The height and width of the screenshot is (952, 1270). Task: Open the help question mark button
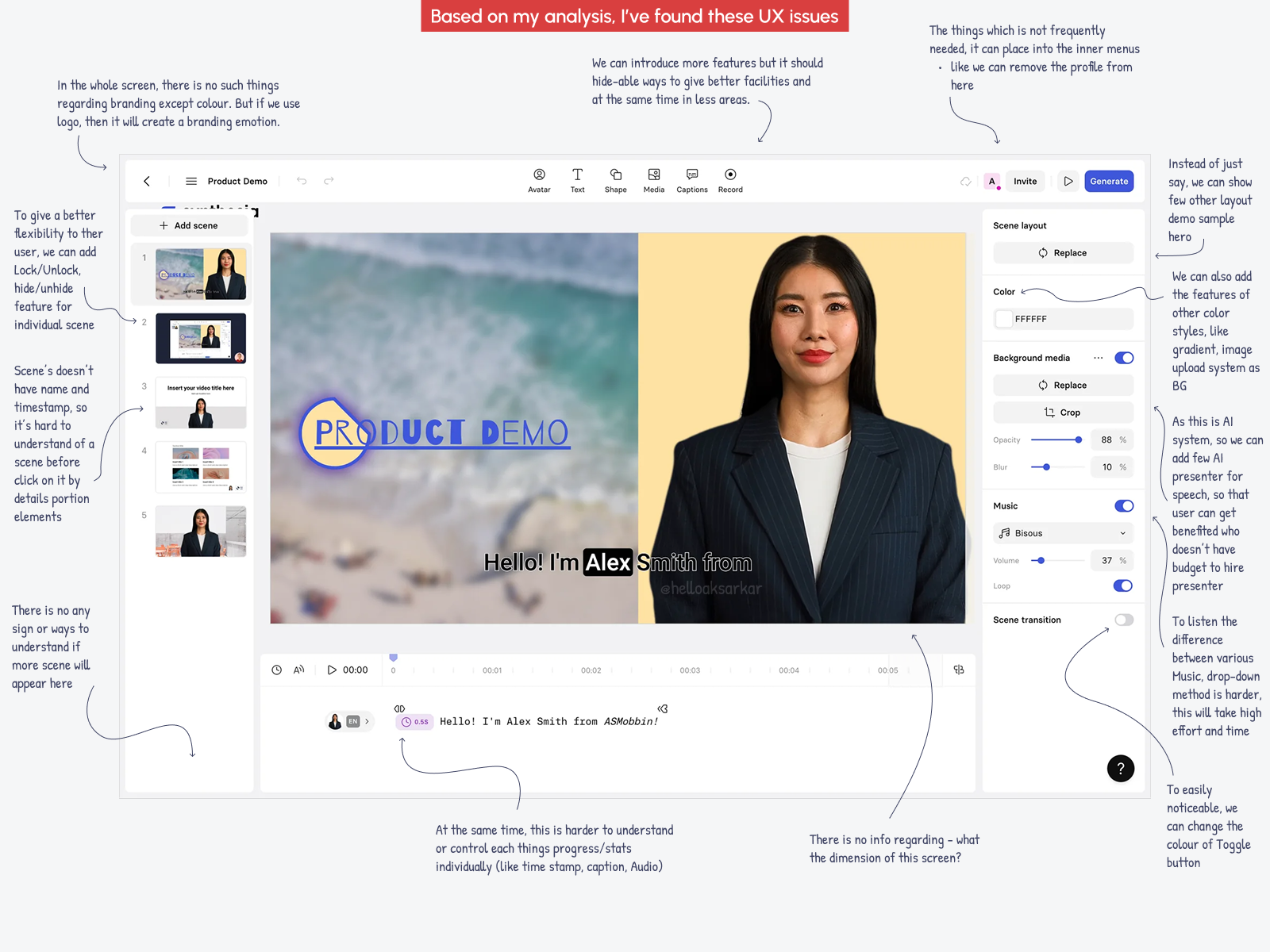1121,768
